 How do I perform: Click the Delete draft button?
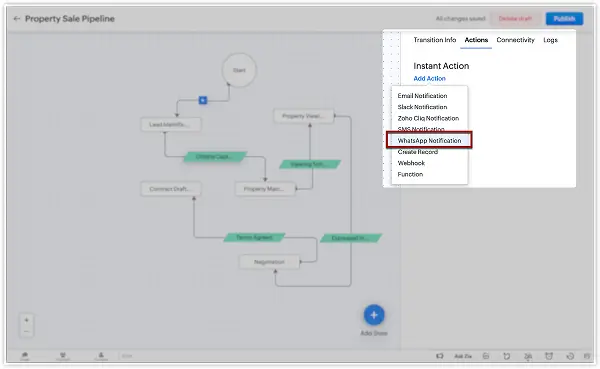pyautogui.click(x=515, y=18)
